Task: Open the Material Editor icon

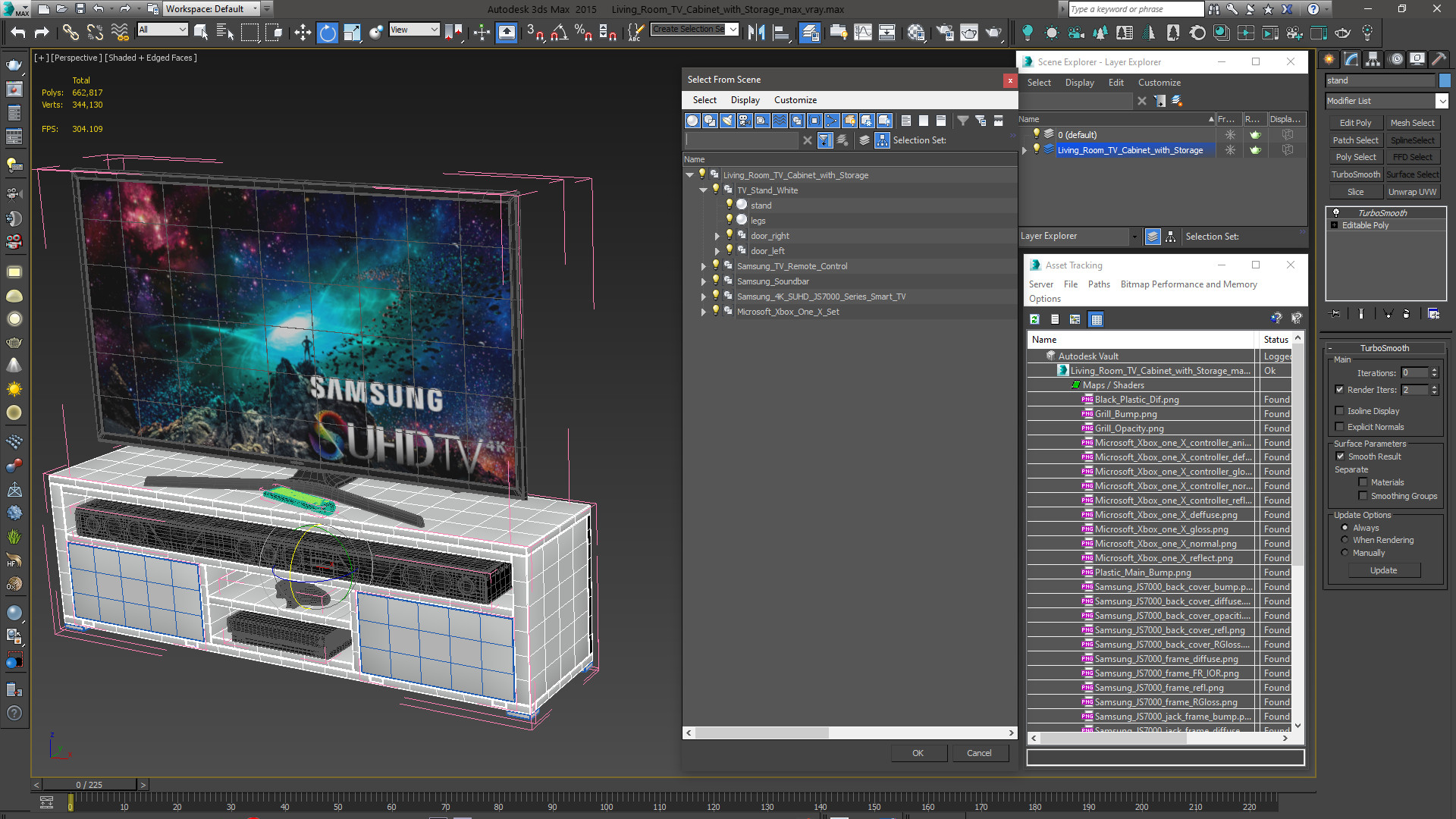Action: 916,32
